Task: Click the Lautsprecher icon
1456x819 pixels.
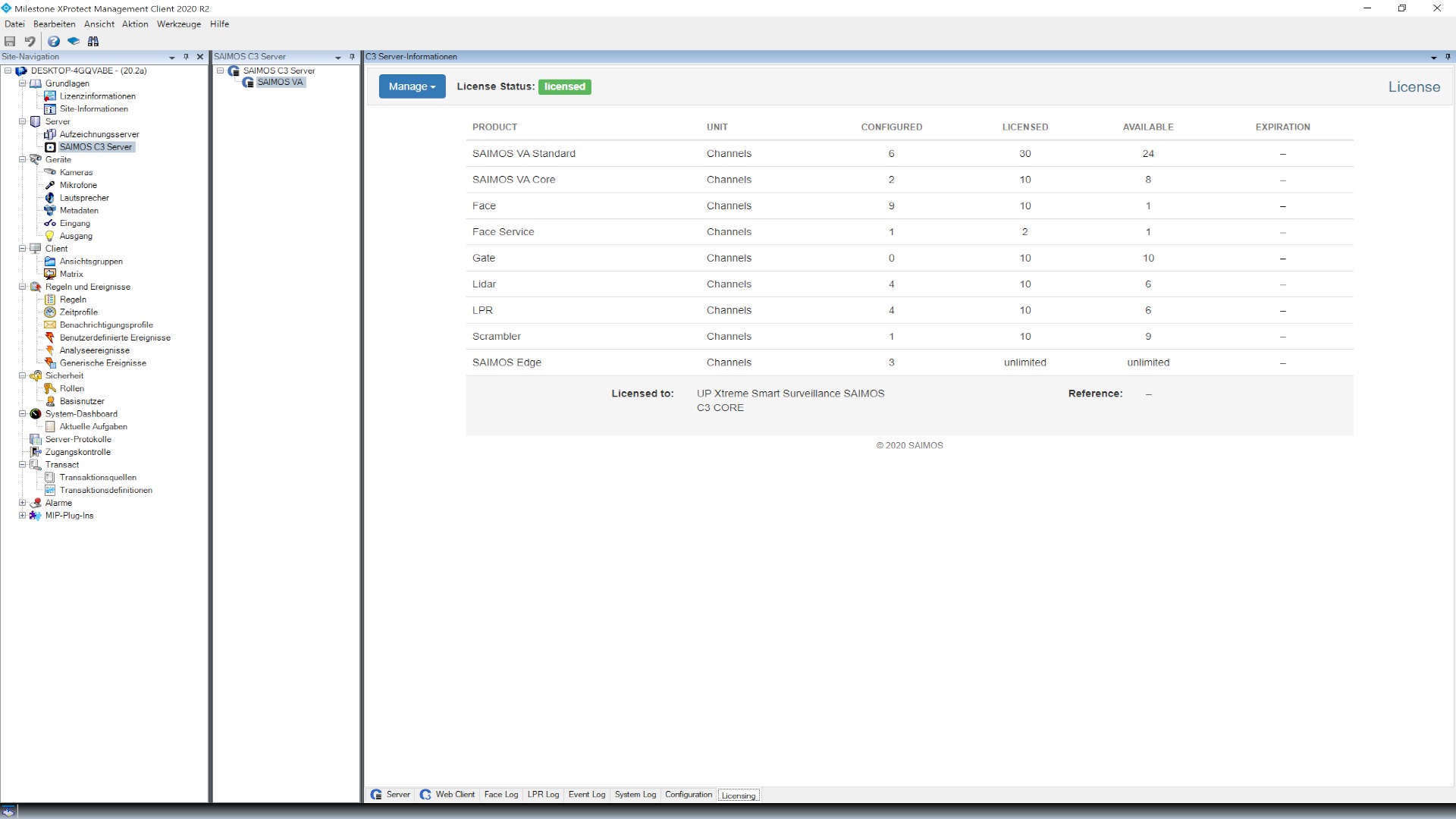Action: pyautogui.click(x=50, y=198)
